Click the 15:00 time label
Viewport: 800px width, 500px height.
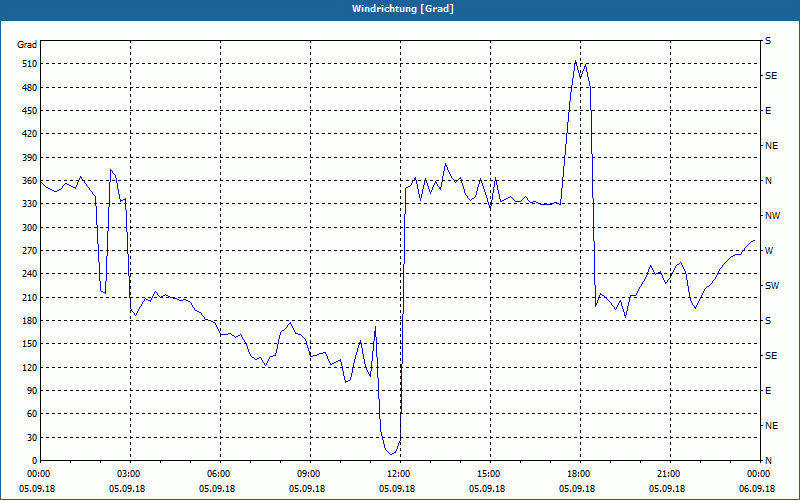click(490, 474)
